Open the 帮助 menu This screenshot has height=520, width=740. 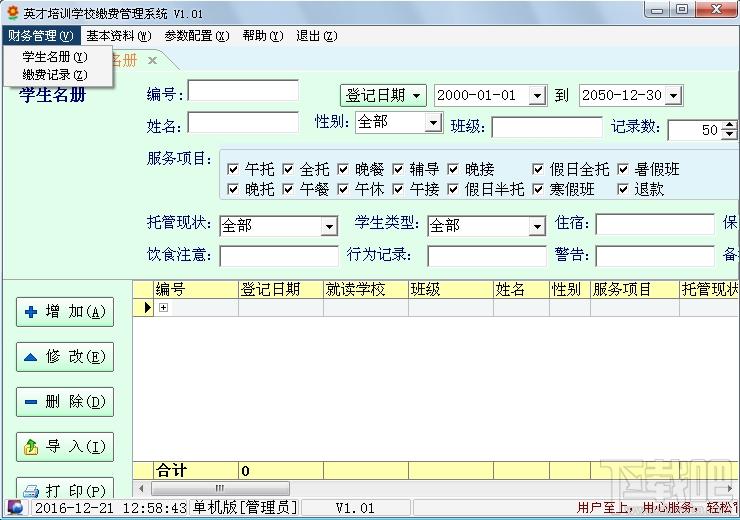point(263,36)
